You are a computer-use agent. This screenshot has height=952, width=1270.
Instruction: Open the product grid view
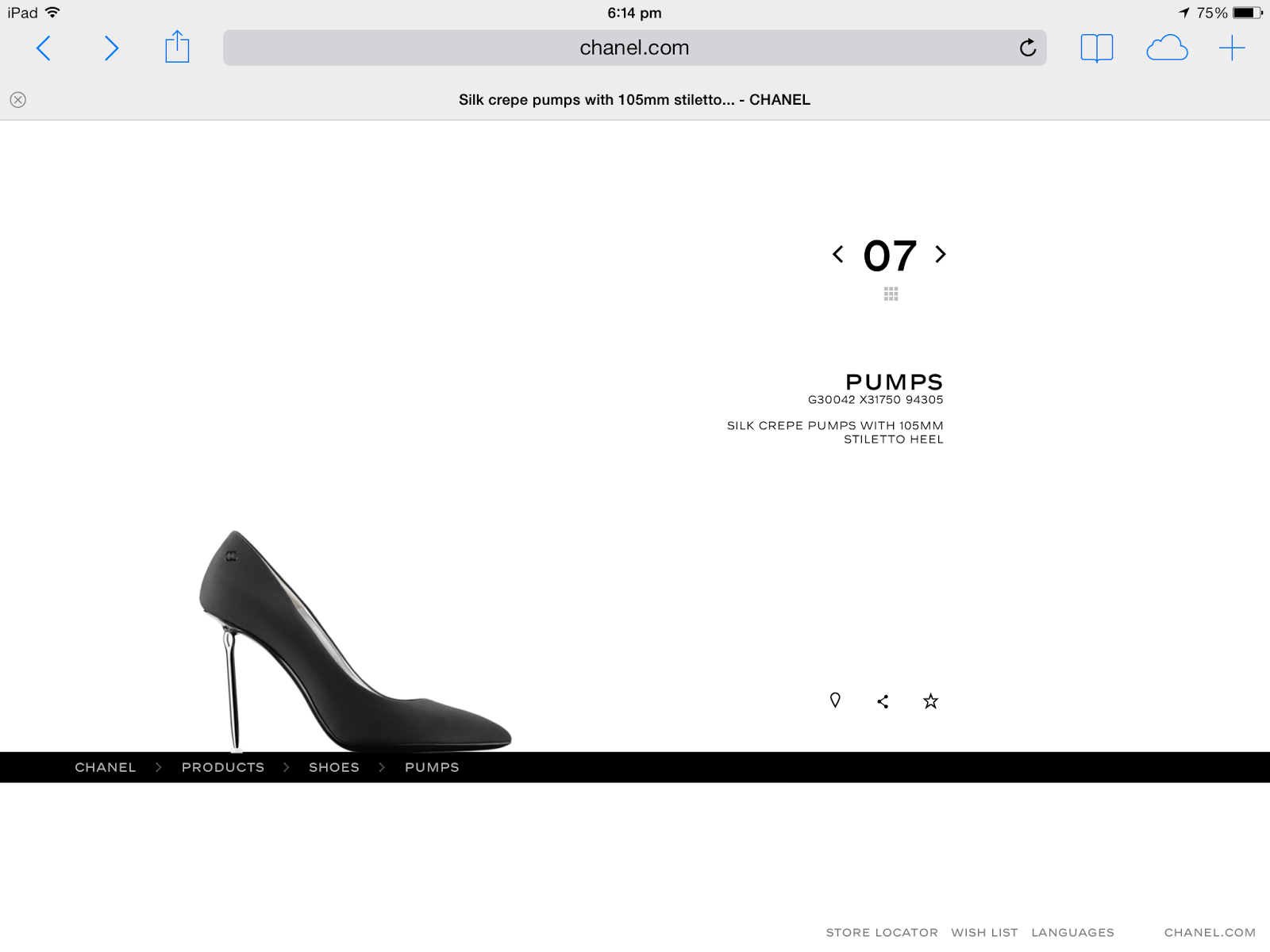(x=891, y=294)
